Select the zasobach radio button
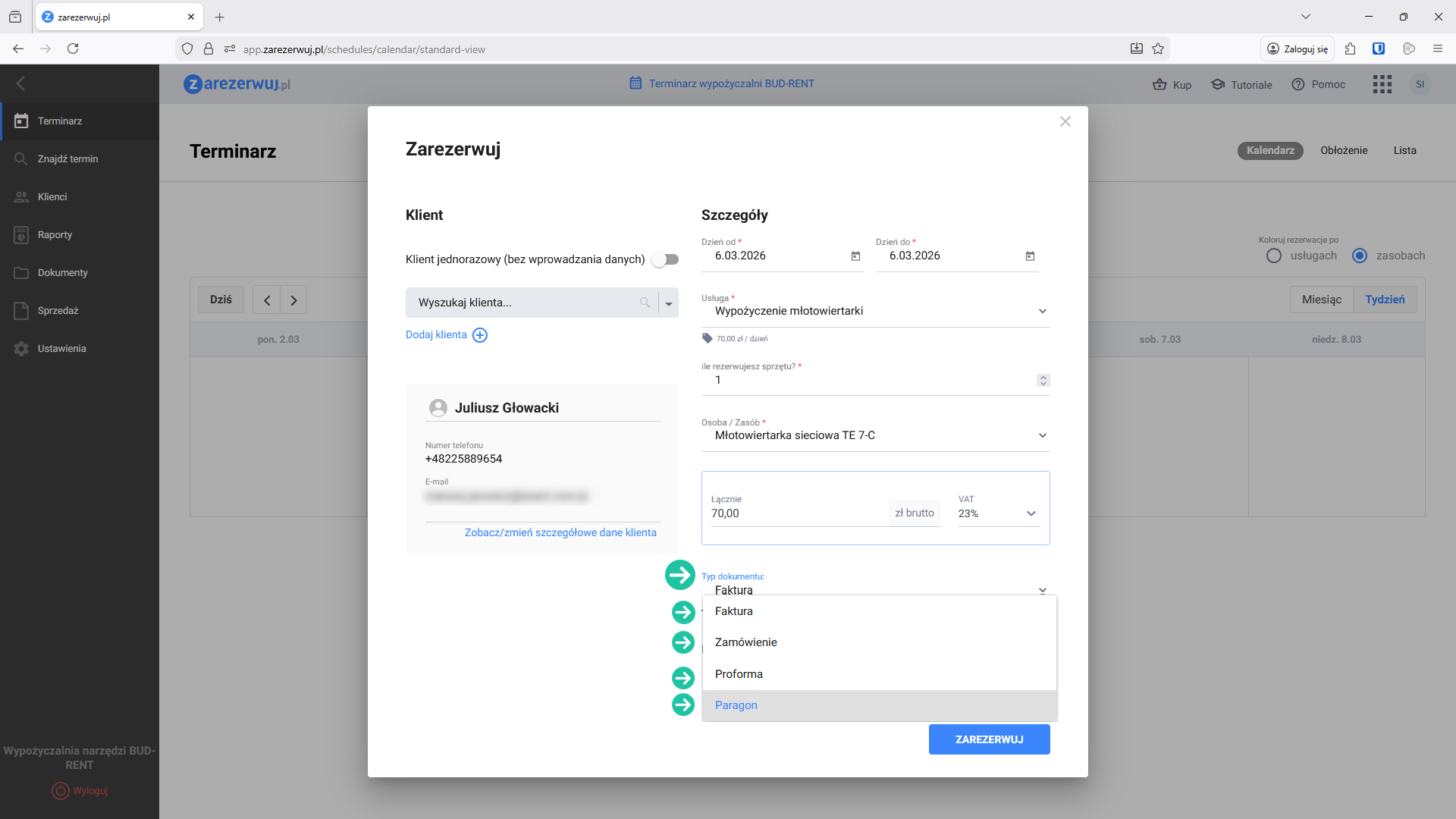Viewport: 1456px width, 819px height. tap(1360, 256)
